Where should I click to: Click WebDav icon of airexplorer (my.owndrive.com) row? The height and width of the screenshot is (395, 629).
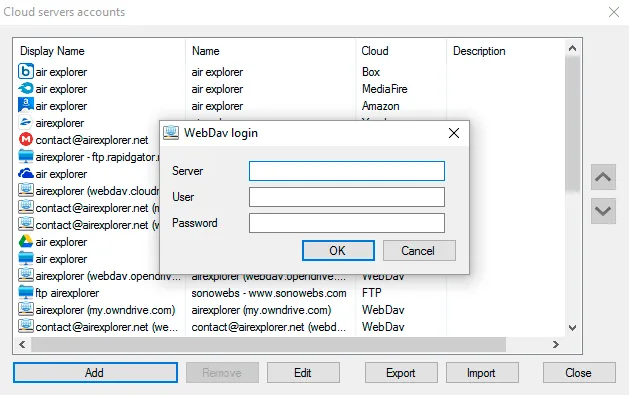click(x=26, y=309)
